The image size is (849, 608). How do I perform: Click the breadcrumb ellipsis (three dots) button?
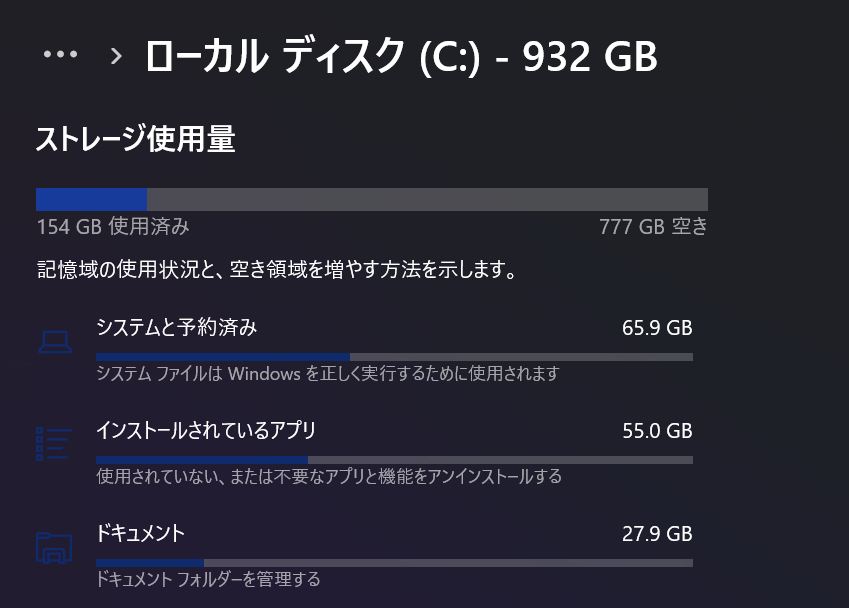pyautogui.click(x=60, y=55)
